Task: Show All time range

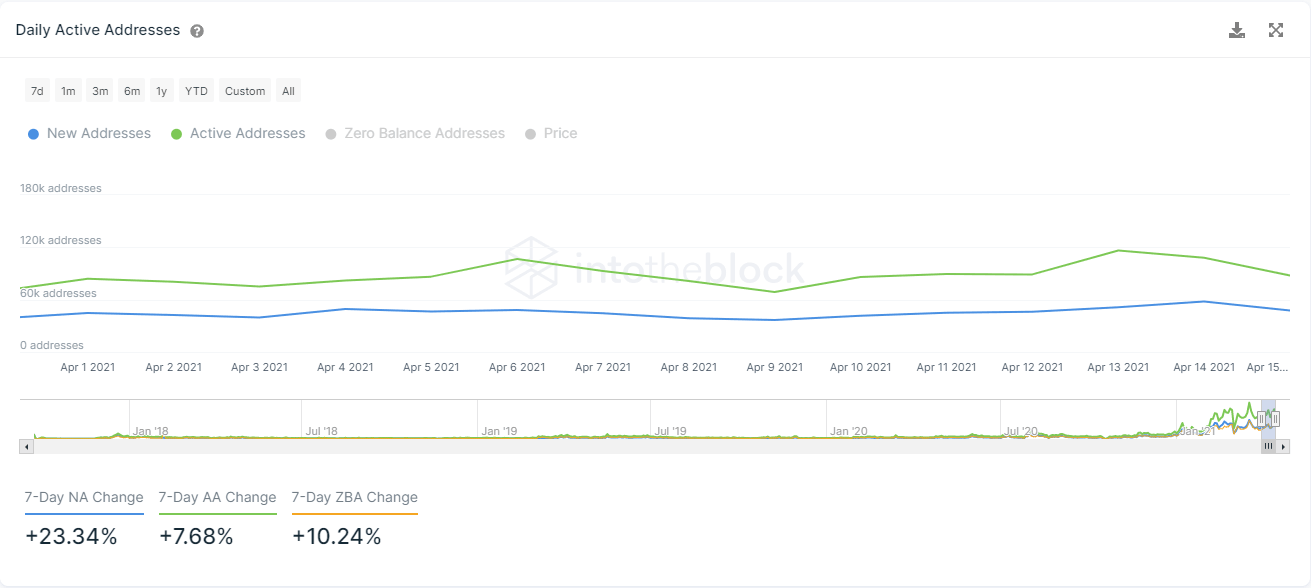Action: coord(288,91)
